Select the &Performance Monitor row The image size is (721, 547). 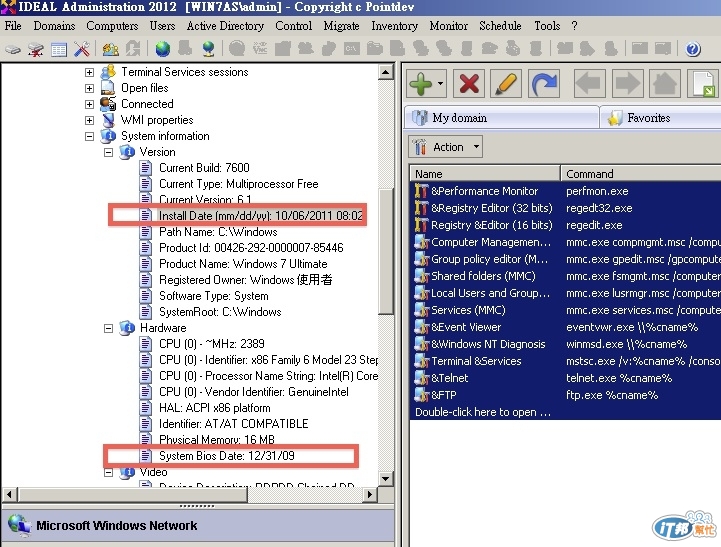pyautogui.click(x=565, y=191)
